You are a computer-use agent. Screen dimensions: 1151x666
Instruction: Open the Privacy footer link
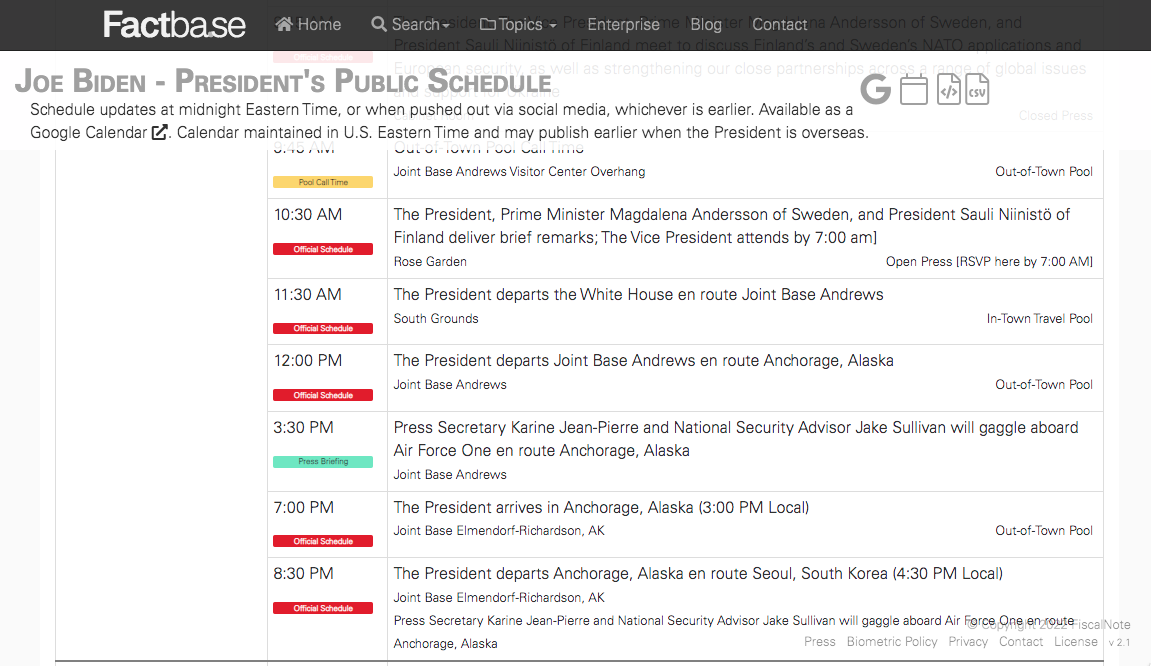click(x=968, y=641)
